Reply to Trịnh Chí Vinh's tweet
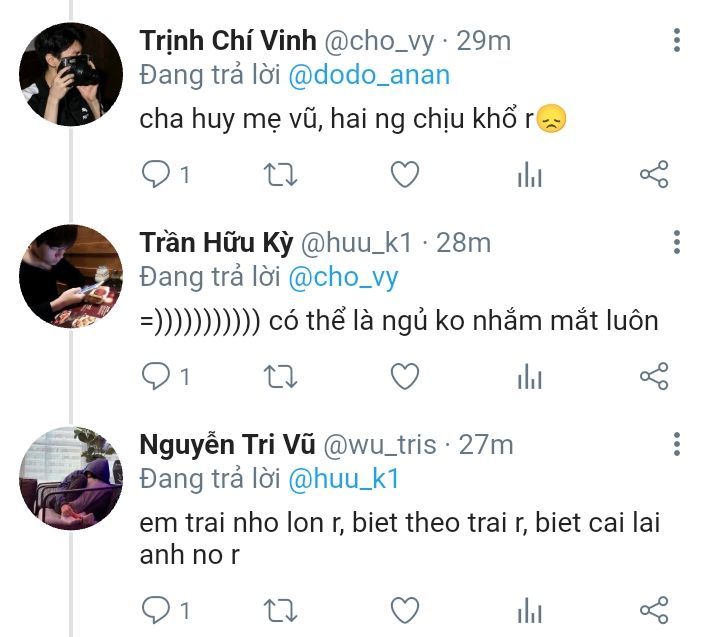Image resolution: width=718 pixels, height=637 pixels. (157, 175)
